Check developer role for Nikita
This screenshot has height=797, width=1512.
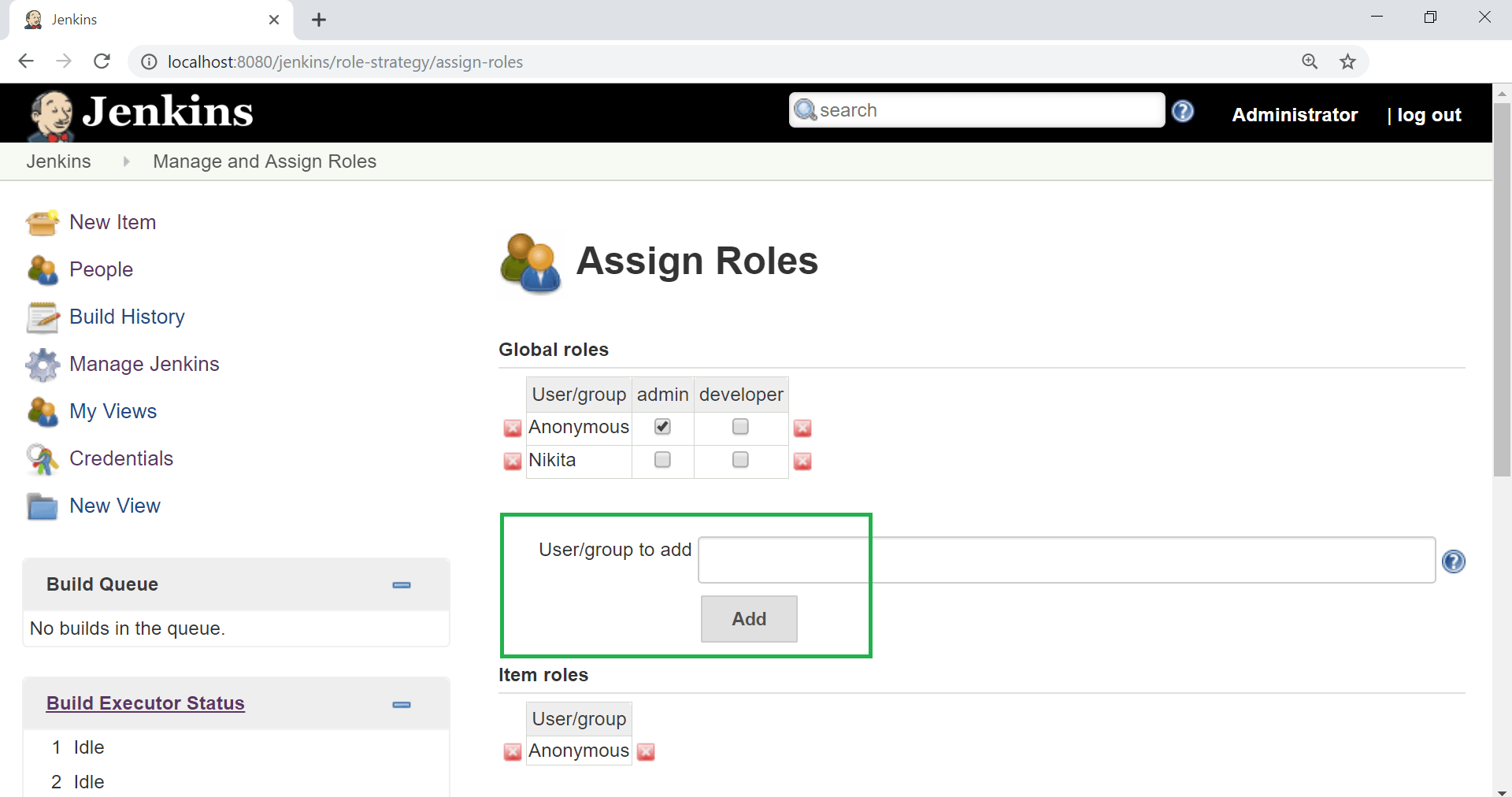pyautogui.click(x=740, y=459)
